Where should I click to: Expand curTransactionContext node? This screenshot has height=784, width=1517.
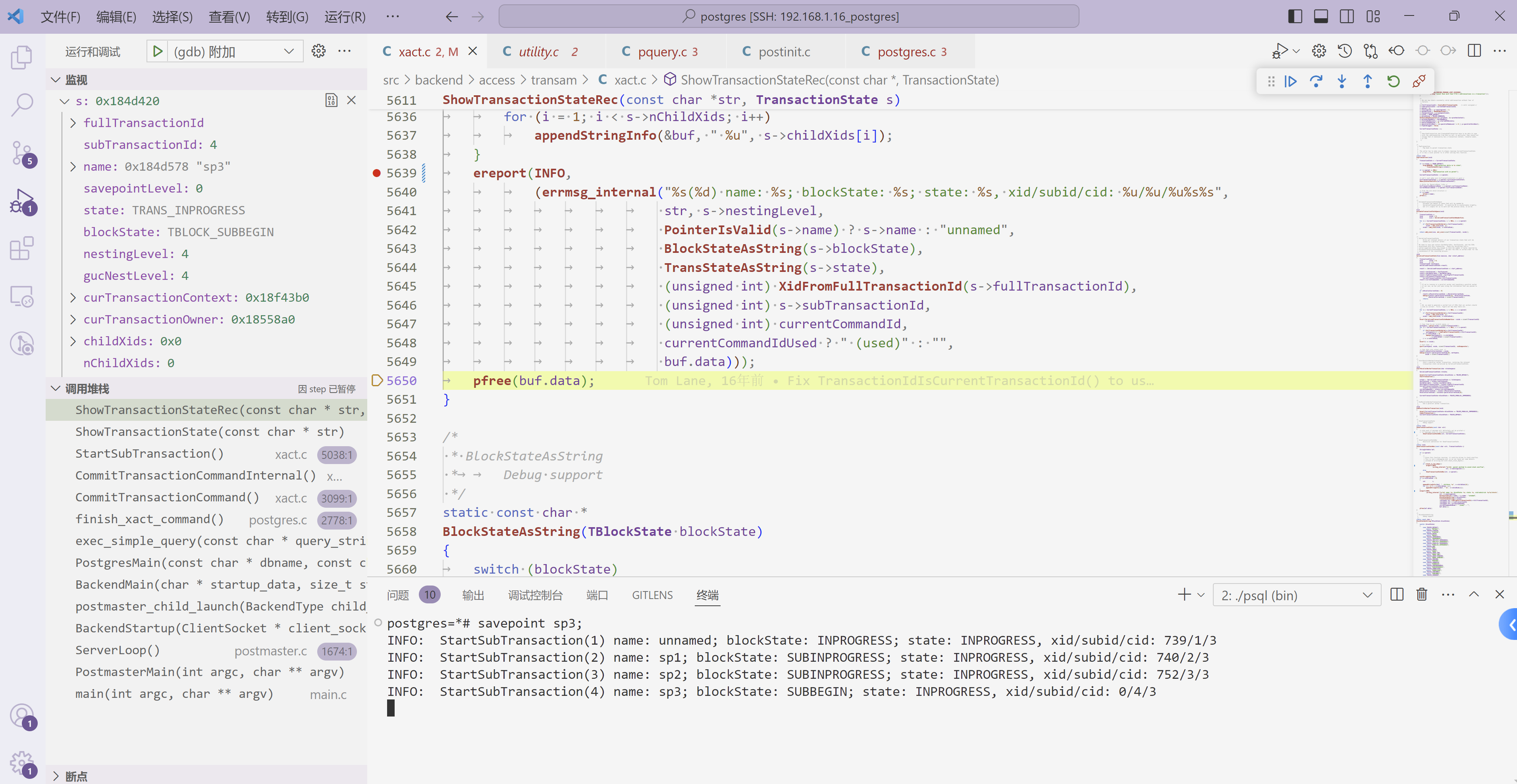[73, 297]
